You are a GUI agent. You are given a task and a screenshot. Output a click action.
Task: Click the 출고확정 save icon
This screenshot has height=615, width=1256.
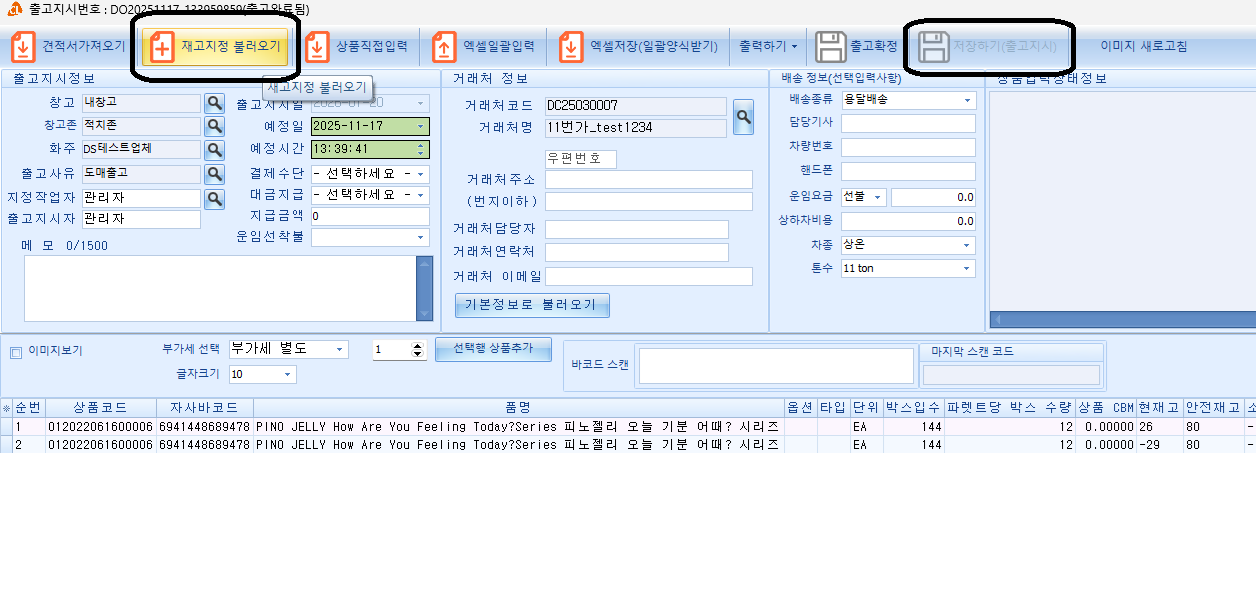click(831, 47)
